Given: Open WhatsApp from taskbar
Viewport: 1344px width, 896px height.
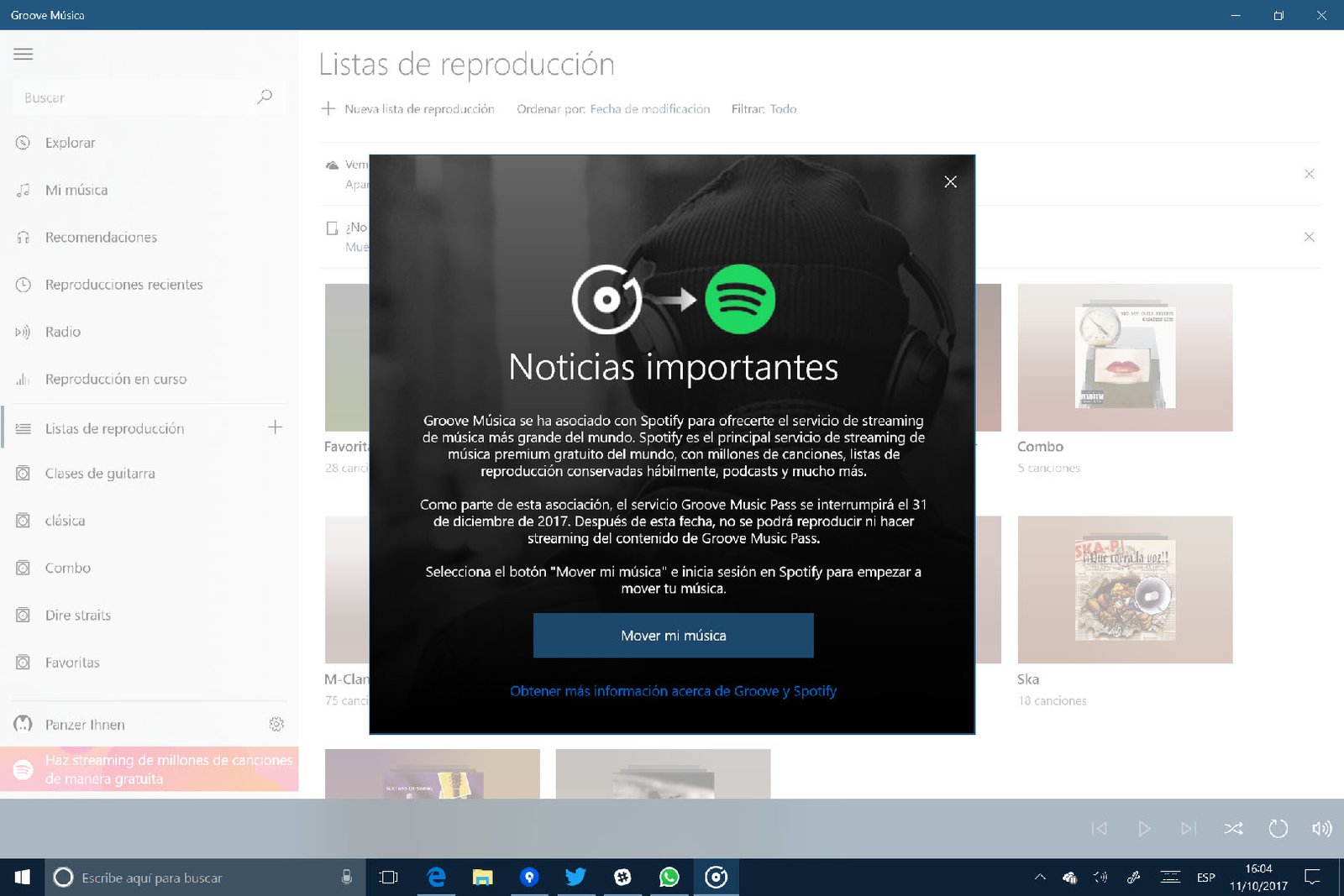Looking at the screenshot, I should (669, 878).
